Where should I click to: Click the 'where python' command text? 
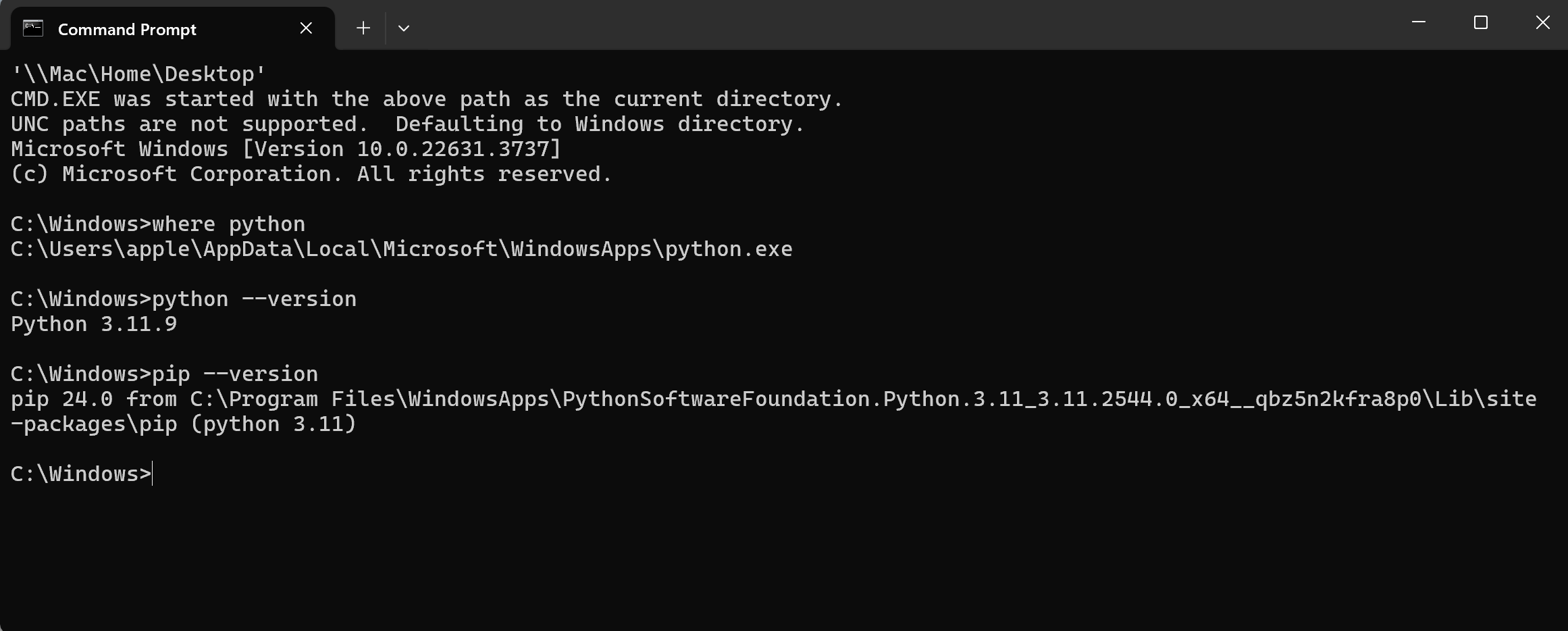(228, 224)
